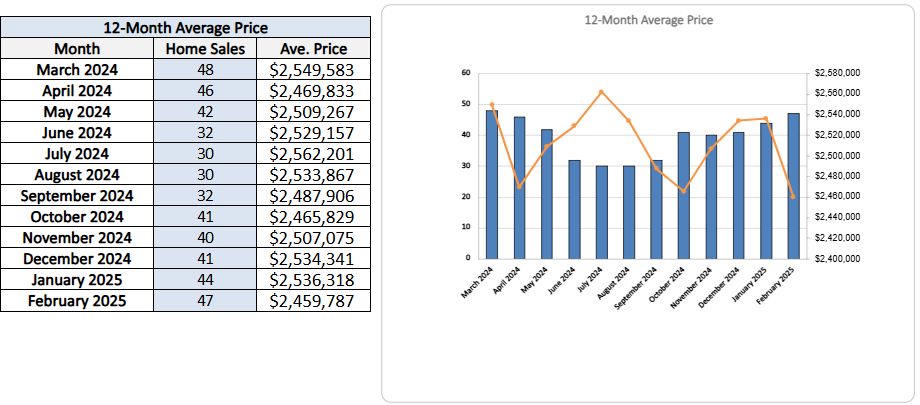Click home sales value 44 for January 2025
The width and height of the screenshot is (920, 405).
pyautogui.click(x=205, y=280)
